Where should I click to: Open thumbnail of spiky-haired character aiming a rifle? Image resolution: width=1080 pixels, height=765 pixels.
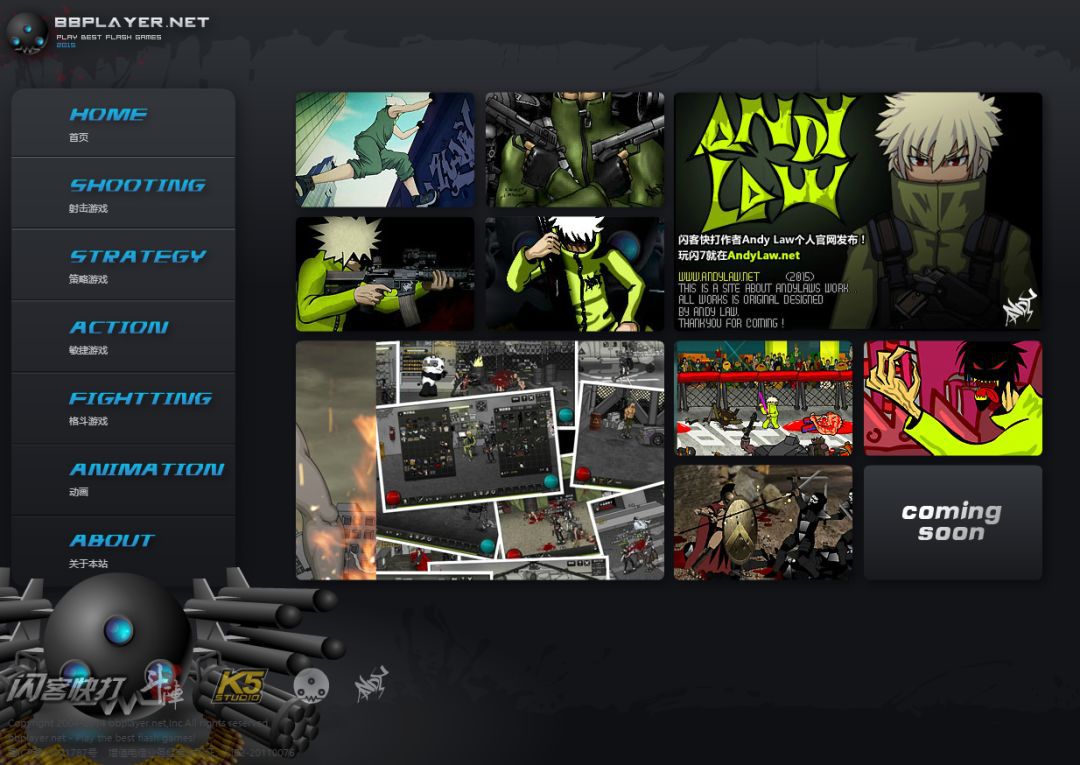pyautogui.click(x=385, y=274)
